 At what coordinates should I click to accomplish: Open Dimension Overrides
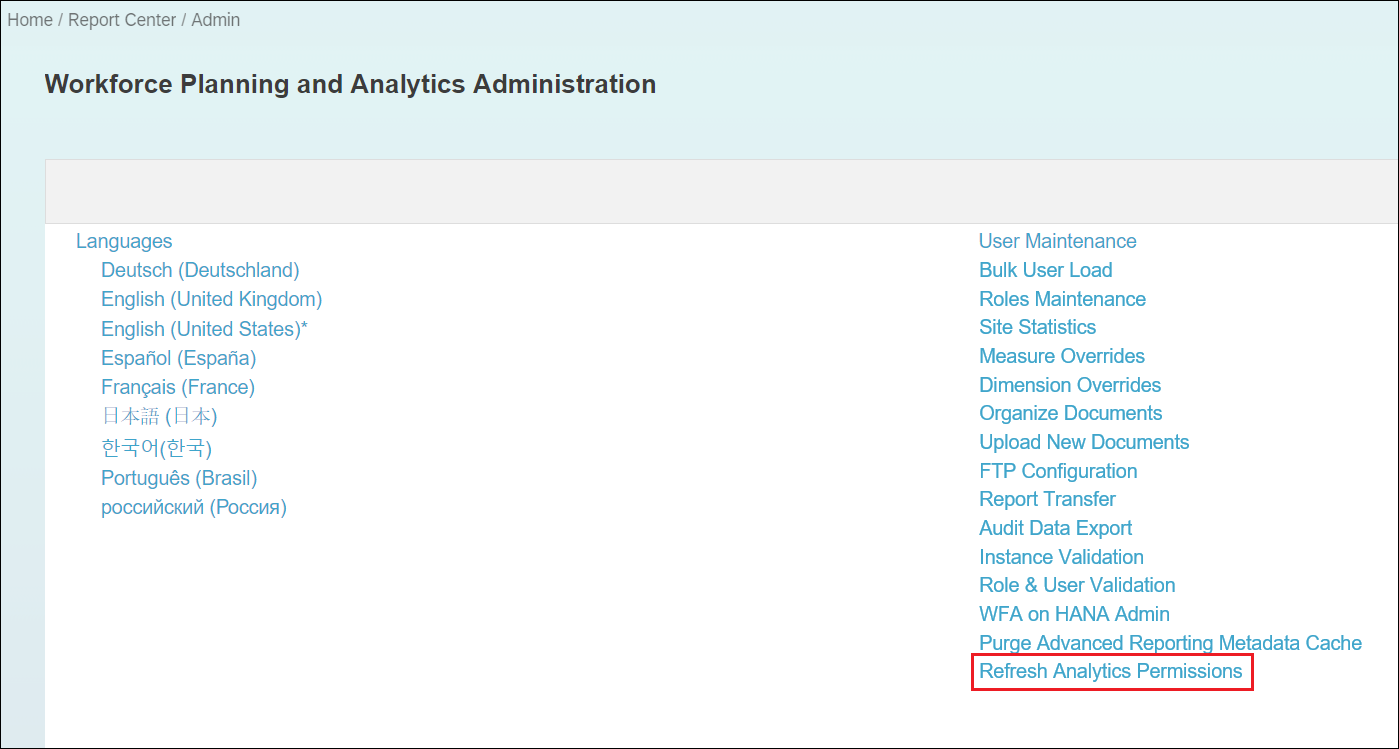point(1070,385)
